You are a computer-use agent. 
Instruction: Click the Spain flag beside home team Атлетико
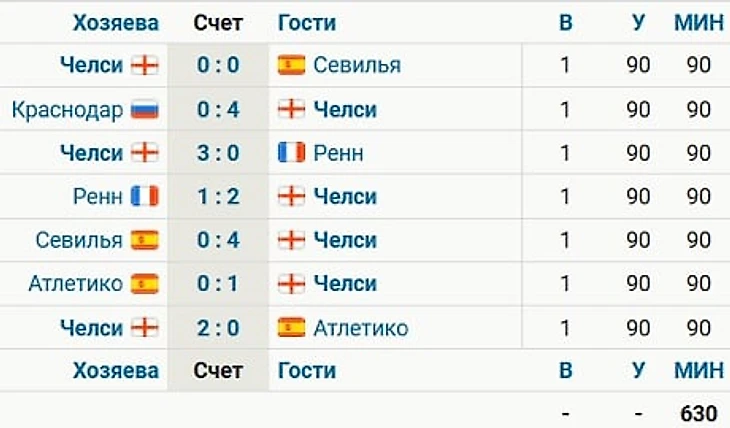[x=145, y=284]
